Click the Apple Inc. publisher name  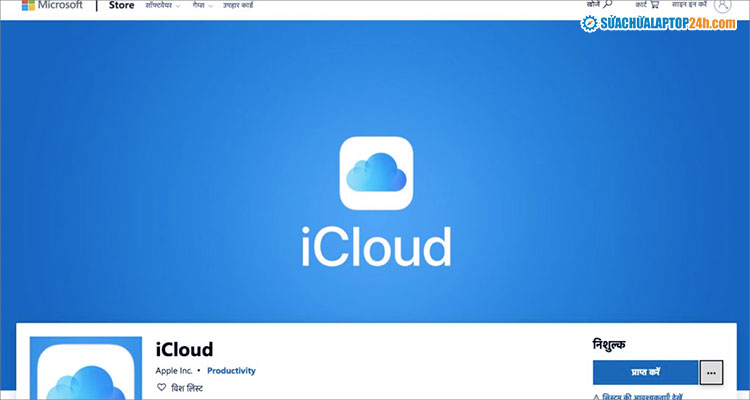pos(174,370)
